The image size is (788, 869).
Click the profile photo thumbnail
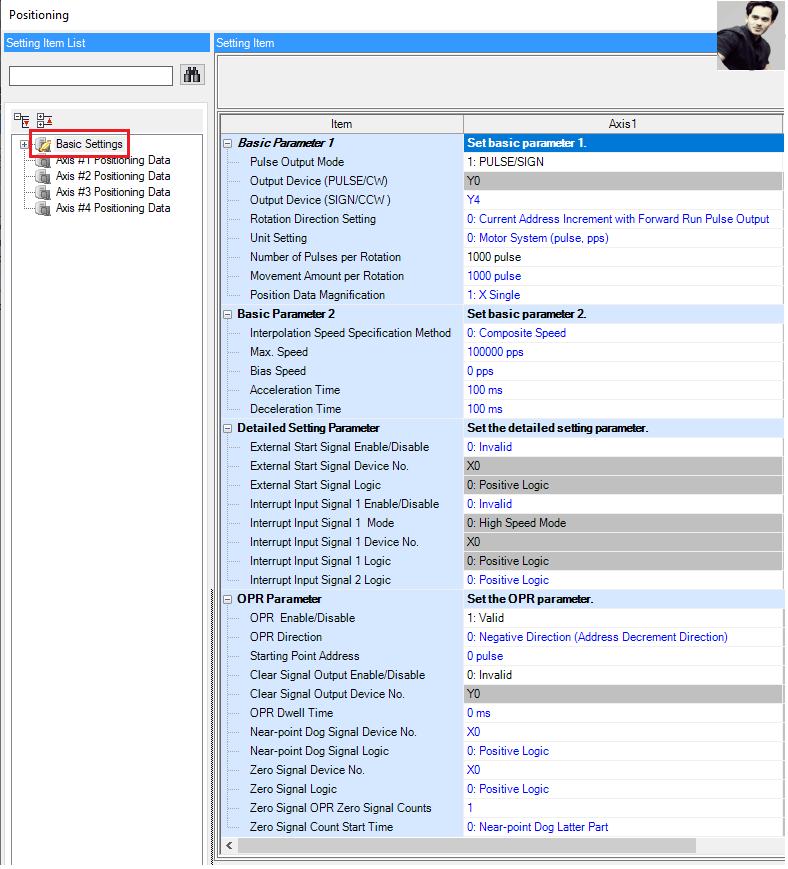(751, 35)
